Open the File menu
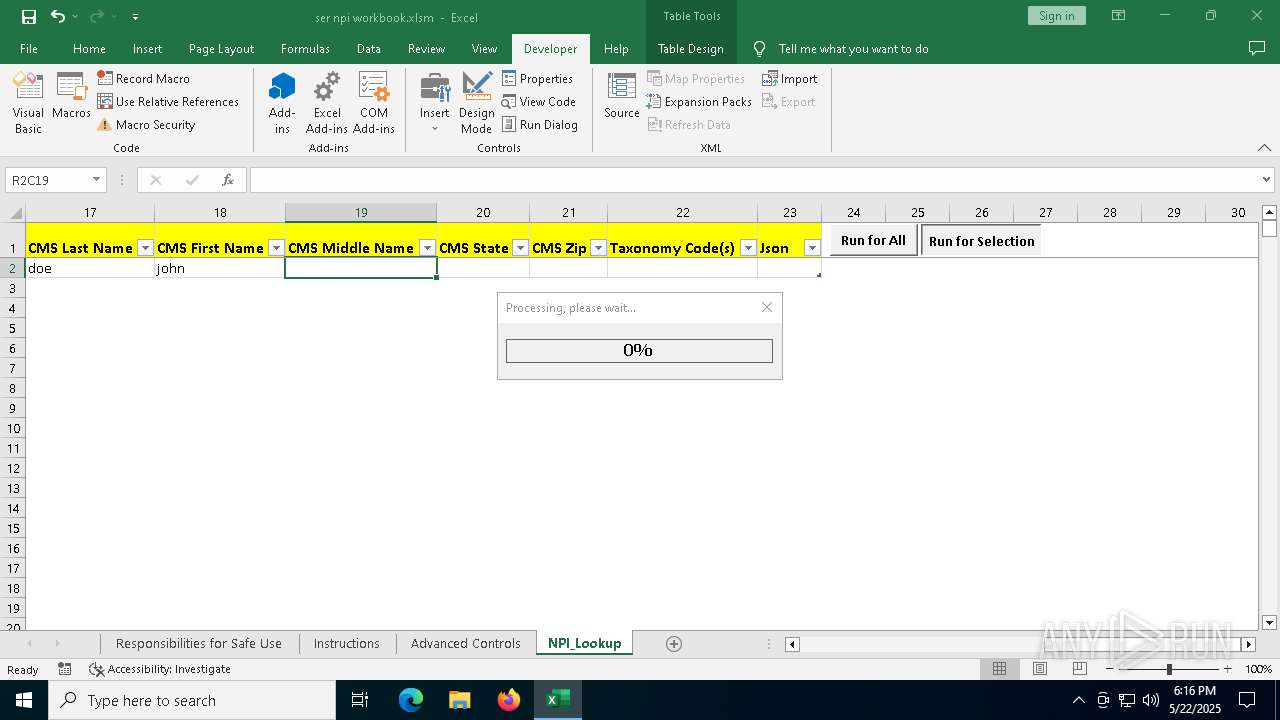Viewport: 1280px width, 720px height. (29, 48)
